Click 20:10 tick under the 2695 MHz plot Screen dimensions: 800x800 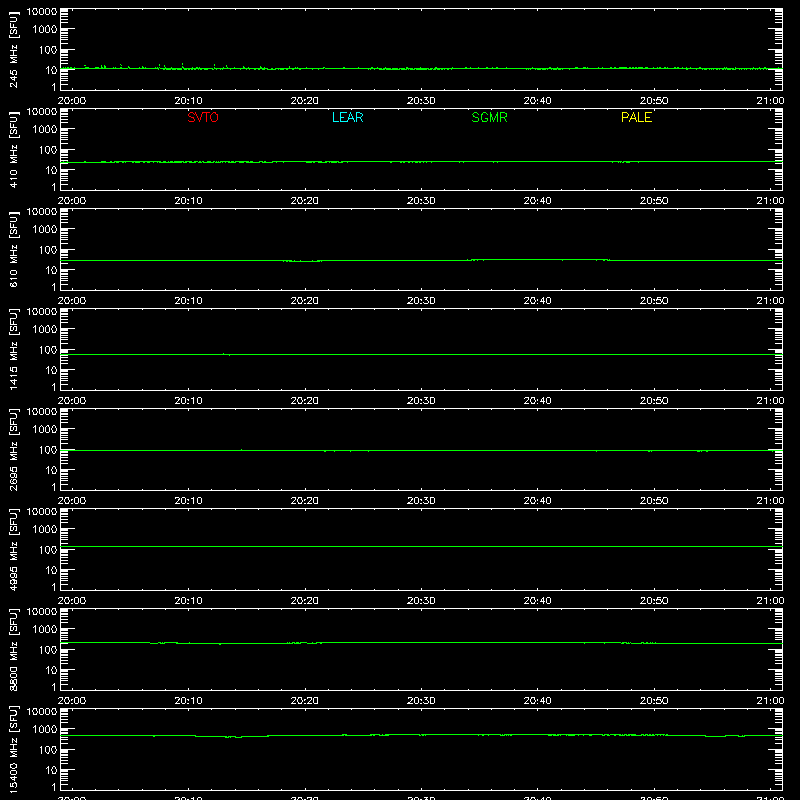(188, 501)
